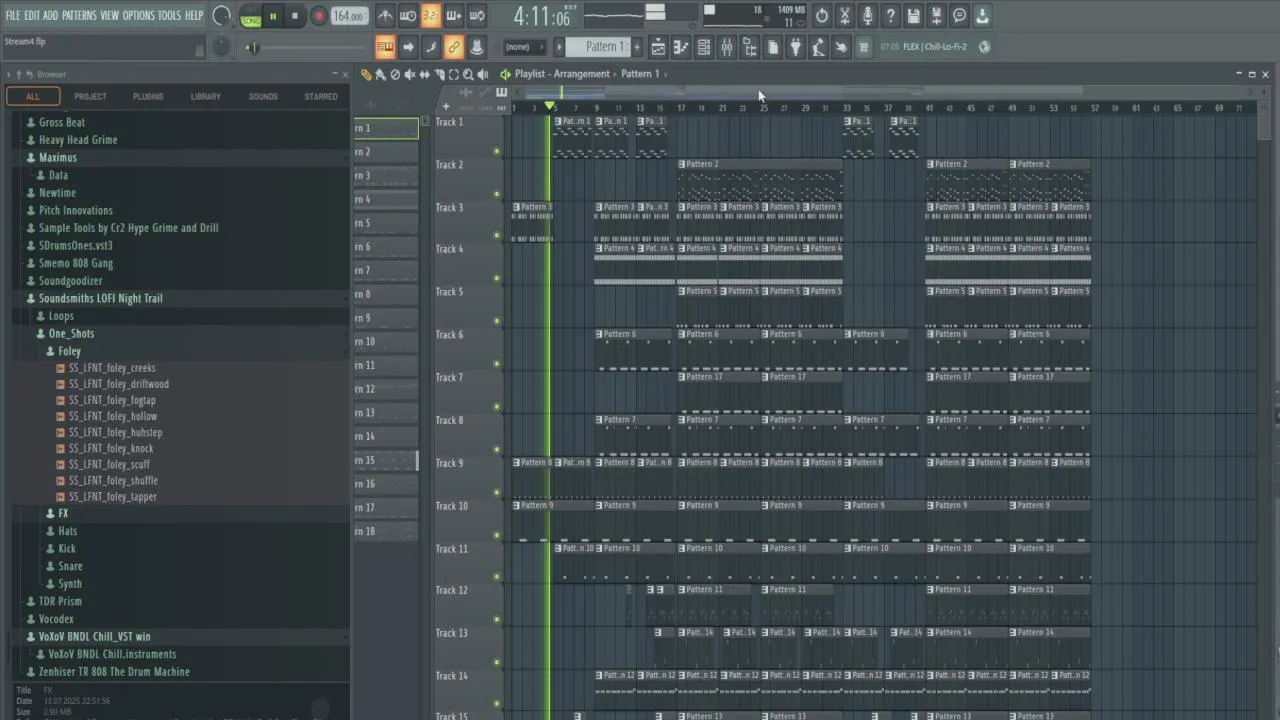Click the render export icon
Viewport: 1280px width, 720px height.
click(x=936, y=15)
